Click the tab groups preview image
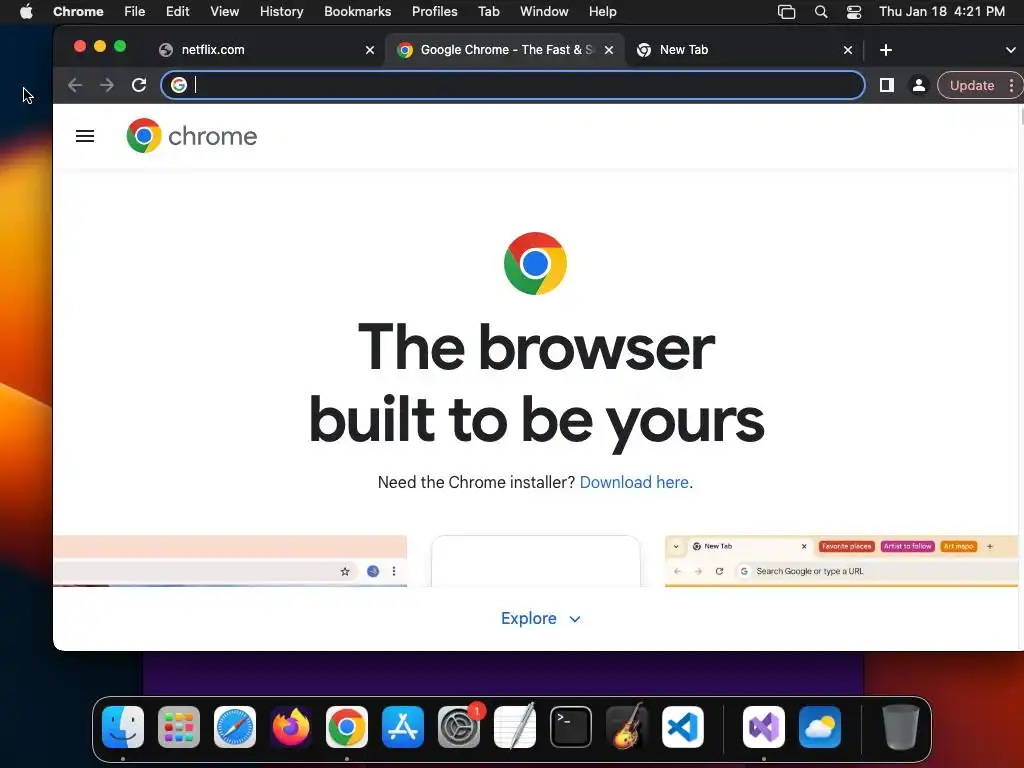Viewport: 1024px width, 768px height. [x=841, y=560]
